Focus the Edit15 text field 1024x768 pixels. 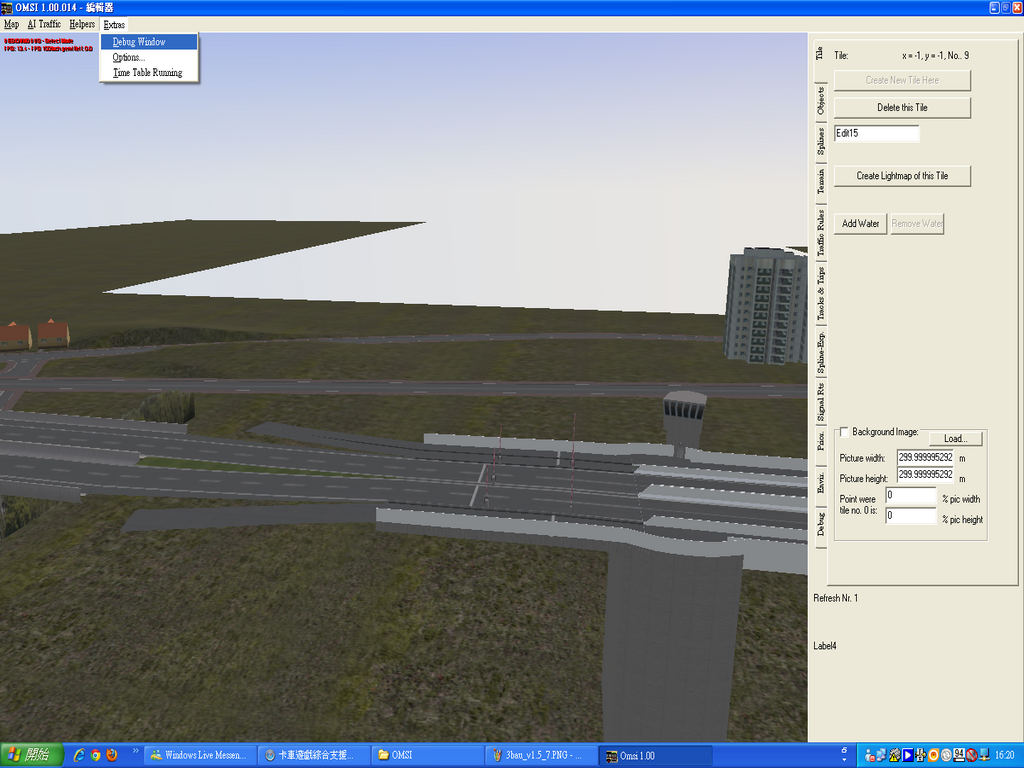tap(876, 133)
